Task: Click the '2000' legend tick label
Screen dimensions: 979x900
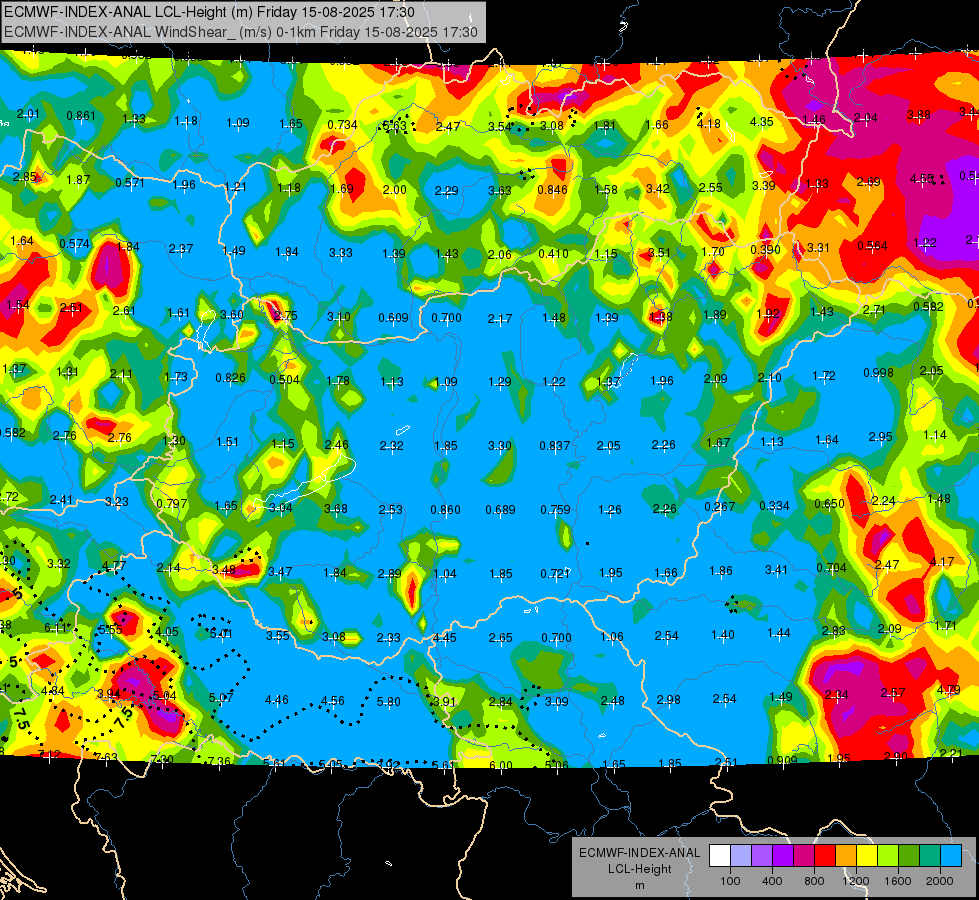Action: (x=940, y=881)
